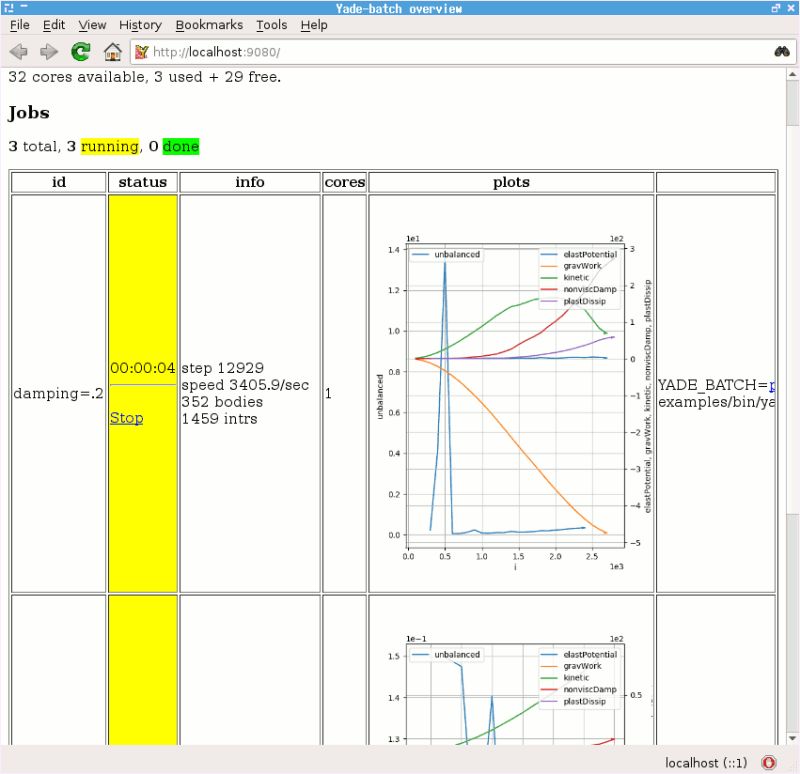Go to the home page via house icon
Viewport: 800px width, 774px height.
(x=112, y=52)
